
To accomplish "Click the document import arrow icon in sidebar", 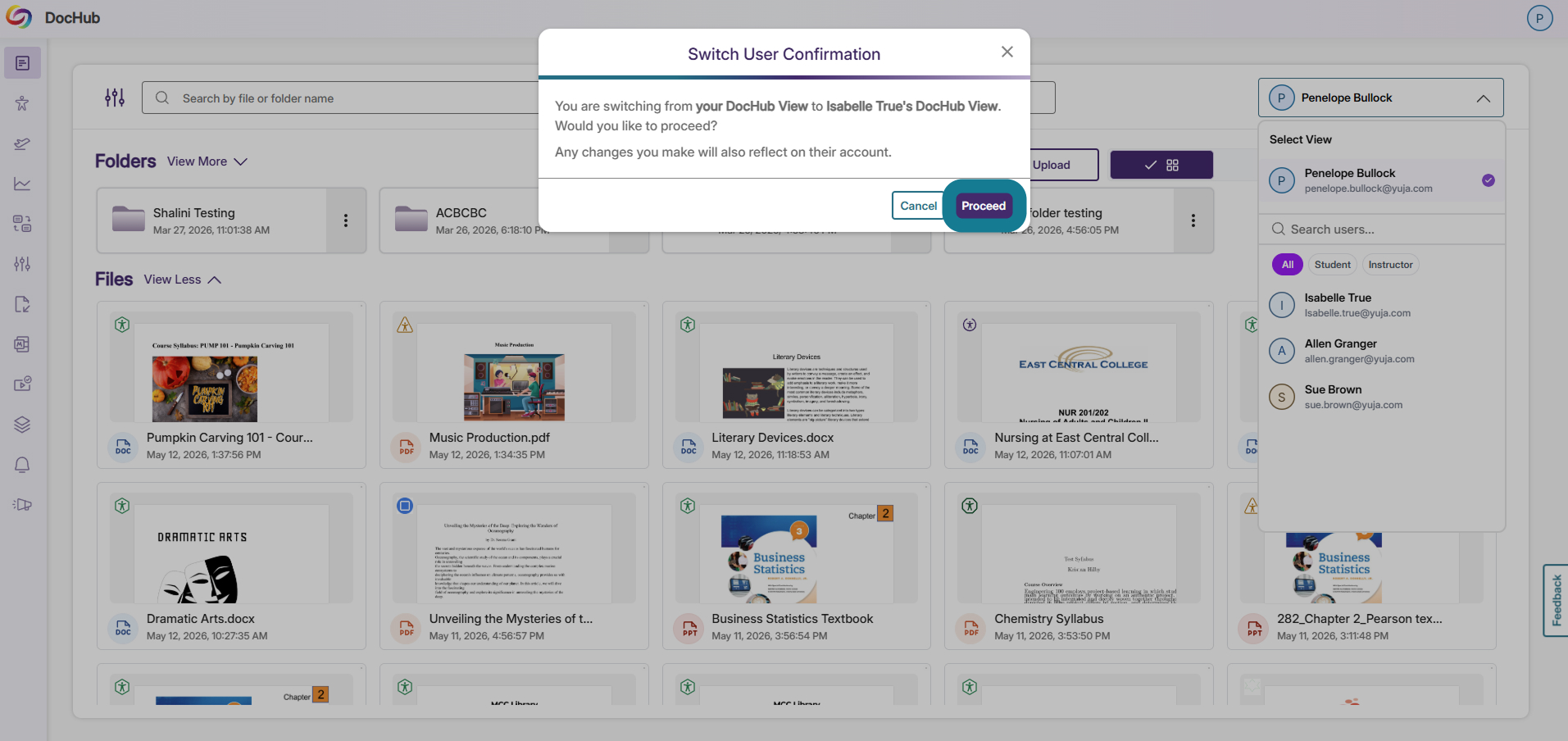I will [22, 304].
